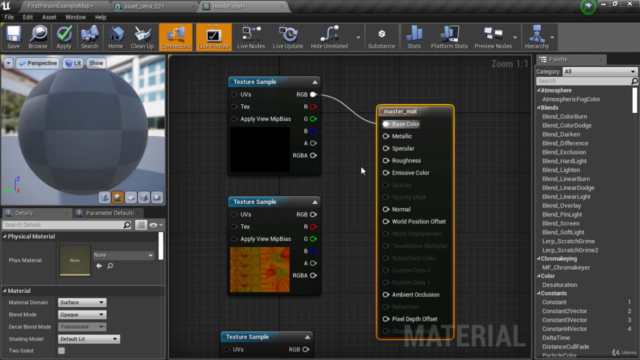Viewport: 640px width, 360px height.
Task: Click the Normal input pin on master_mat
Action: coord(386,209)
